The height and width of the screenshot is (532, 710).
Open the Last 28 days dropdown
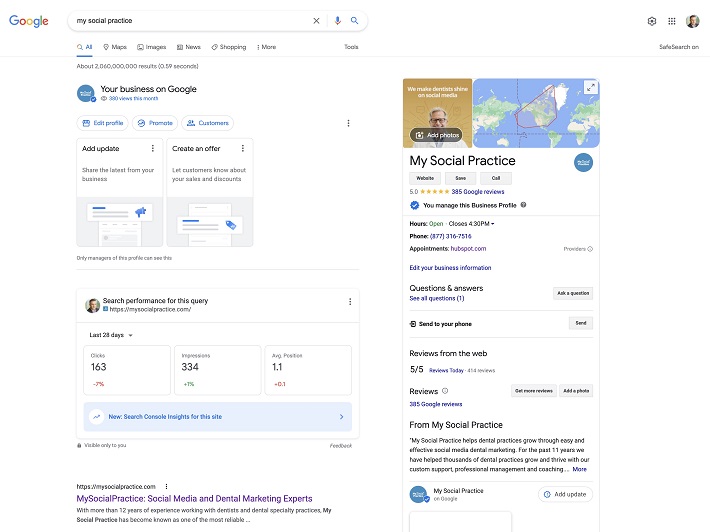pyautogui.click(x=111, y=335)
